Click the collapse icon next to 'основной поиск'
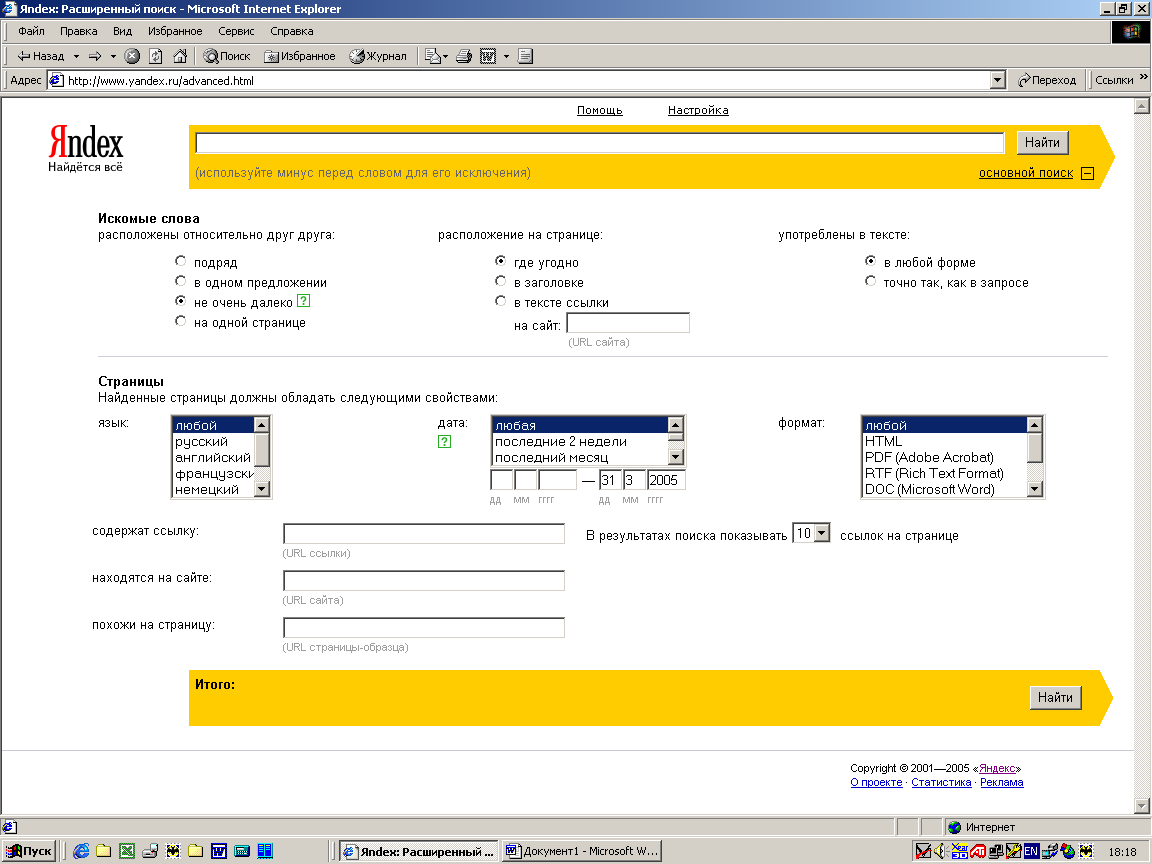 coord(1088,173)
